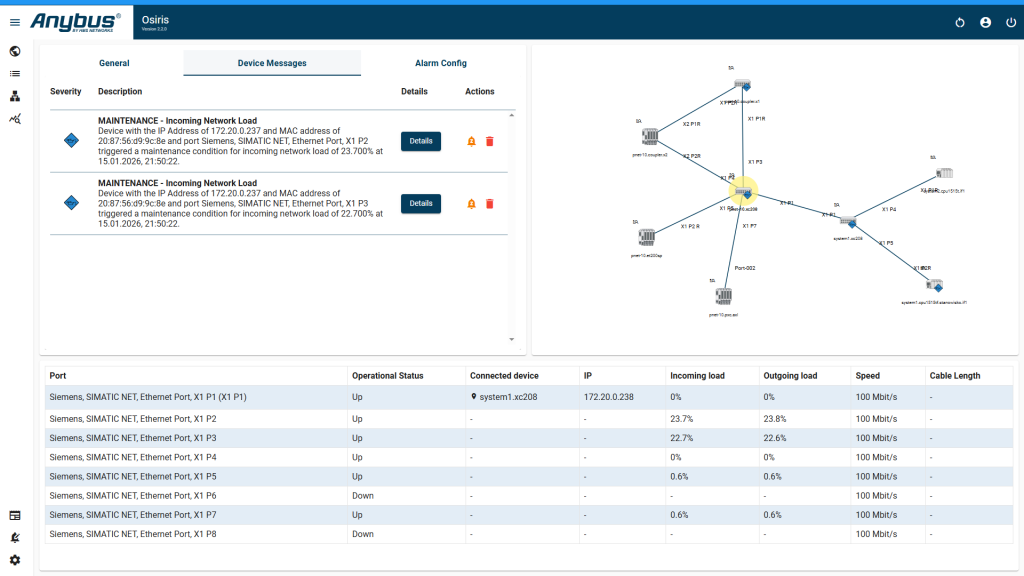
Task: Select the X1 P1 (X1 P1) port row
Action: tap(529, 397)
